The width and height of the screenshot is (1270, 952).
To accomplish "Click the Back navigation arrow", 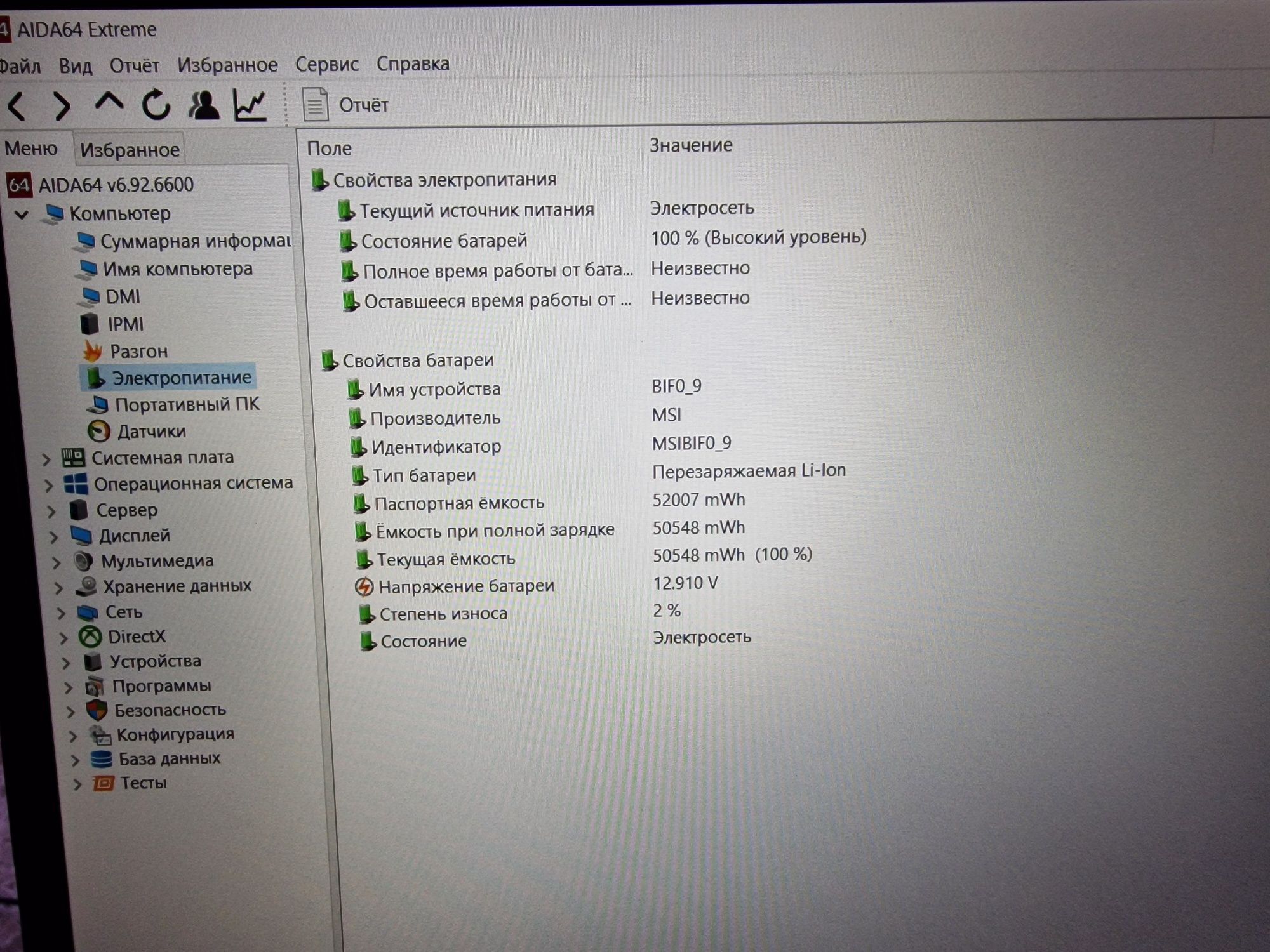I will [18, 105].
